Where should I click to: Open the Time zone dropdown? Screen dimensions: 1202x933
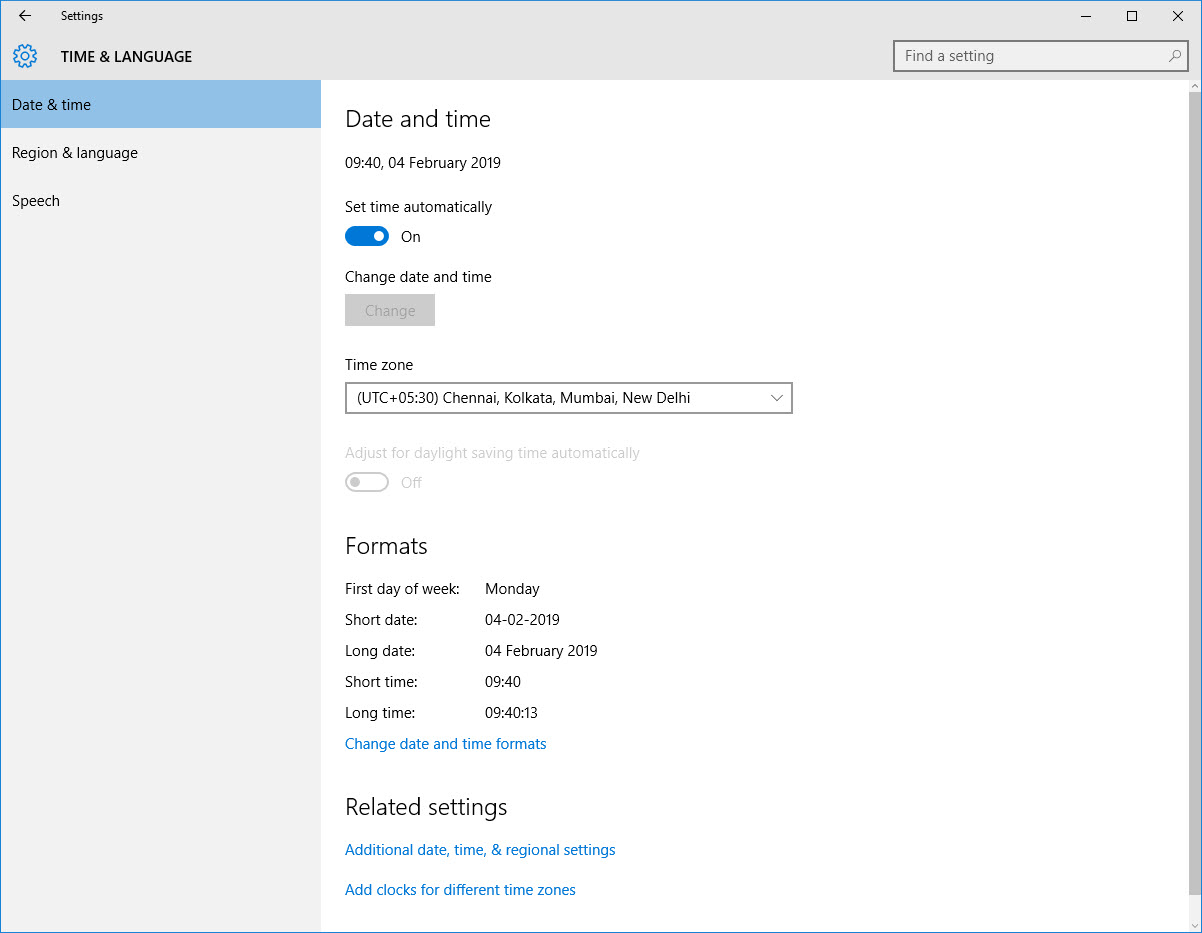coord(569,398)
